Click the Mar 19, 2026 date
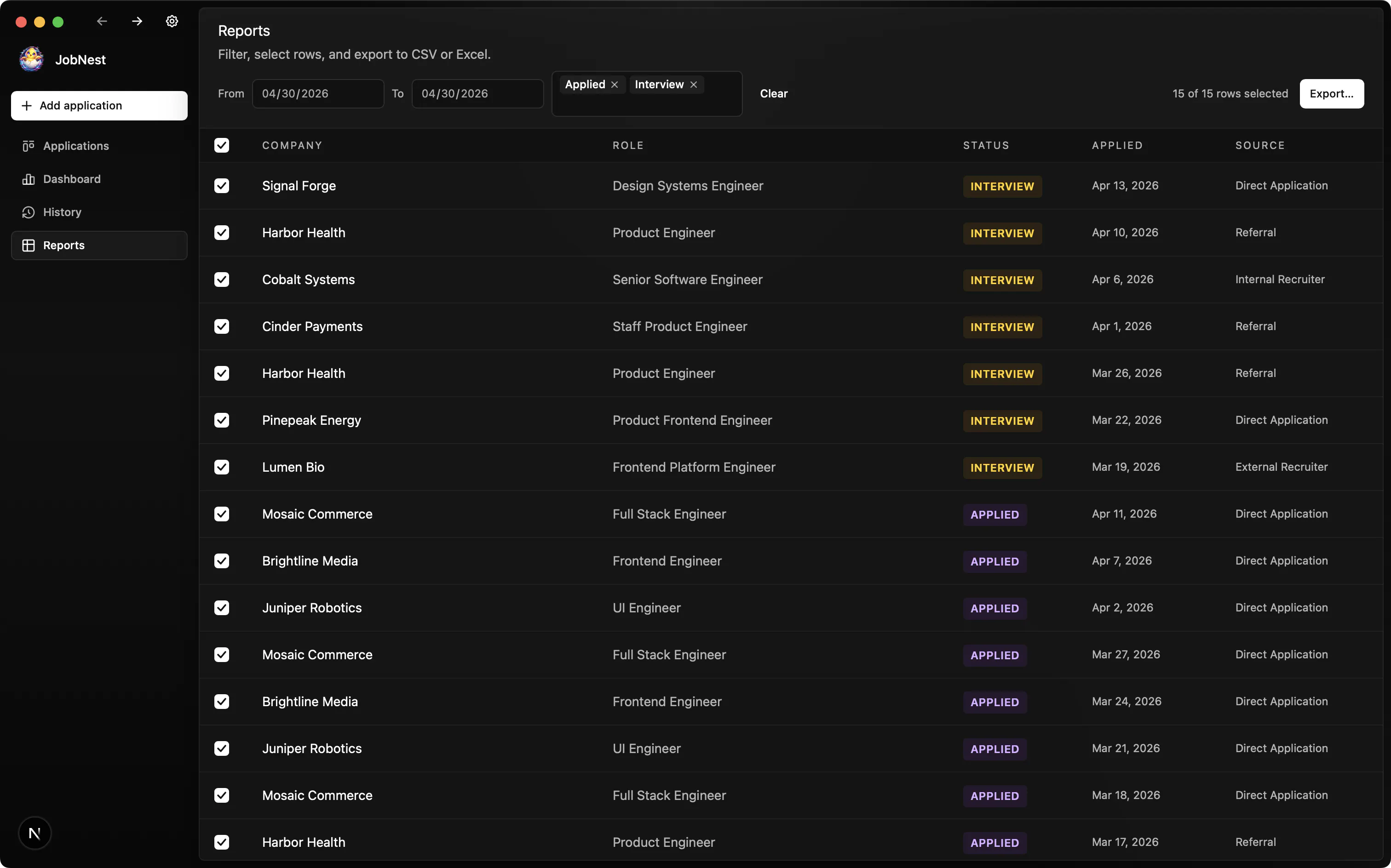 coord(1125,467)
